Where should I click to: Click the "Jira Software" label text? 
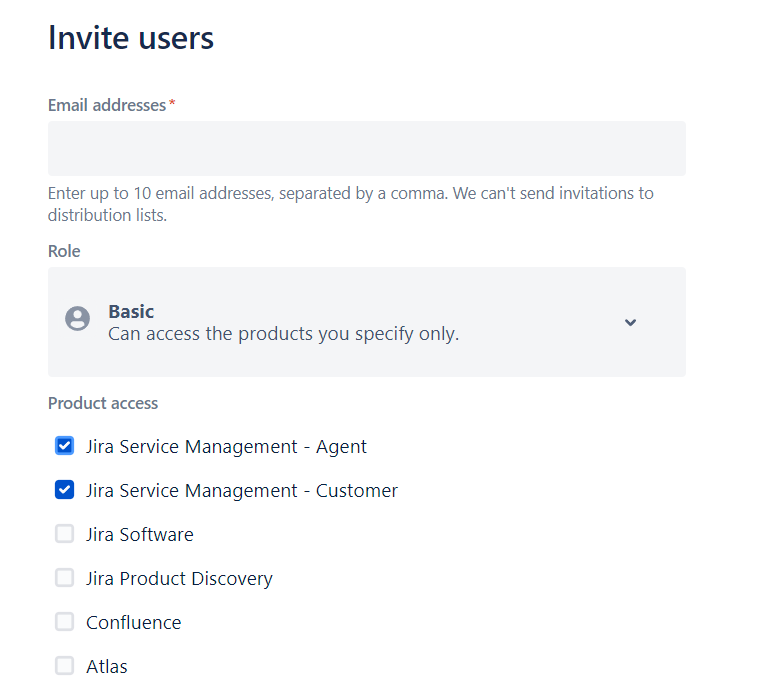coord(140,534)
